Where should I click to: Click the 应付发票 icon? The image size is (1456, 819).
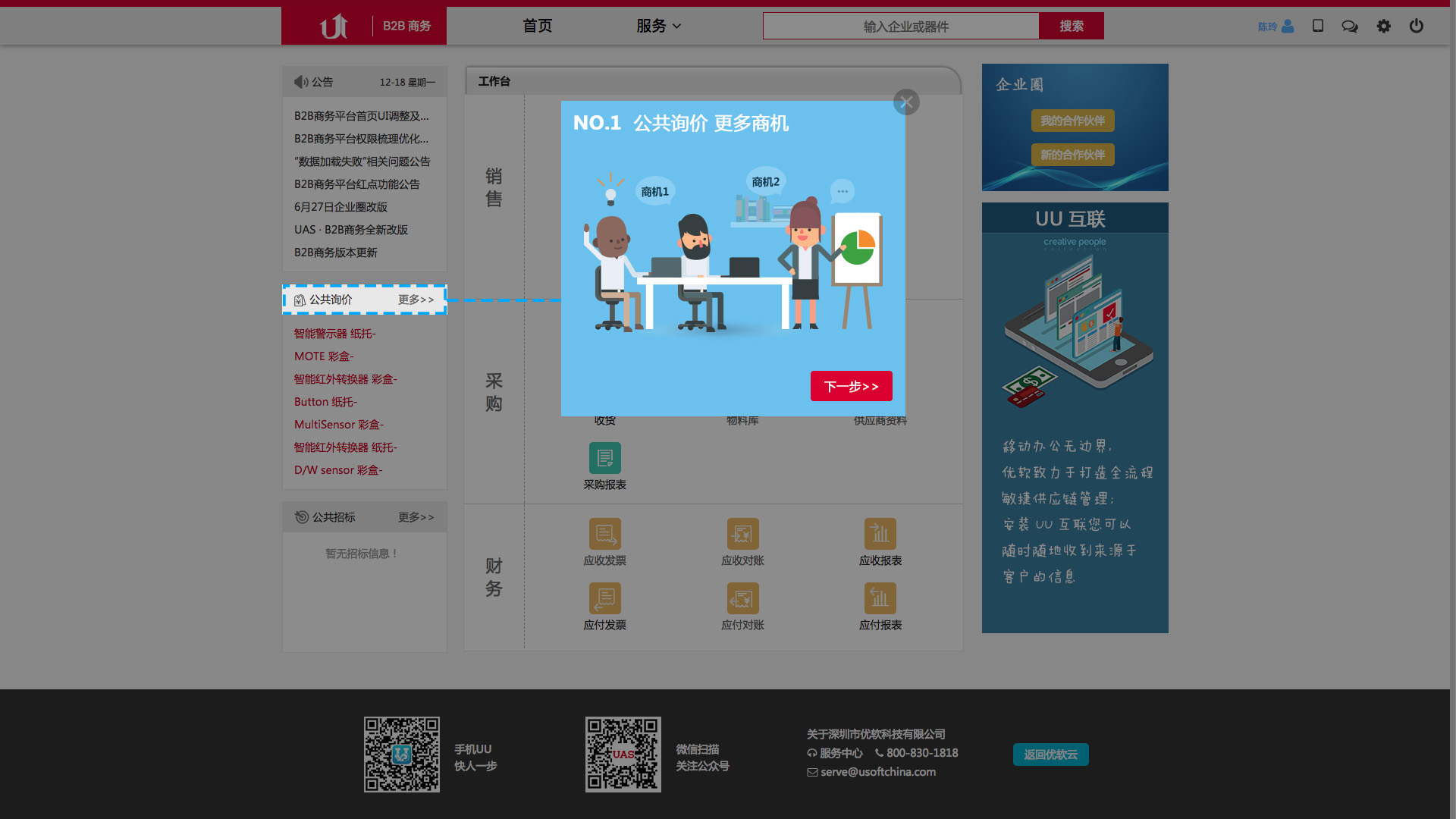point(604,598)
